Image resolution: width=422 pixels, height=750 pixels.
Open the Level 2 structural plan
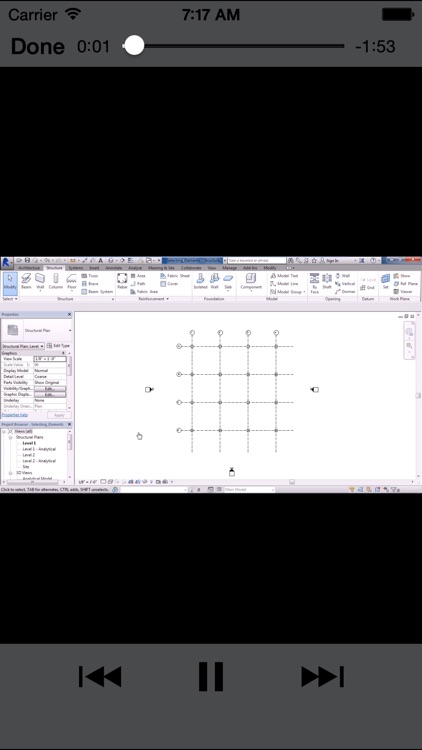click(29, 455)
